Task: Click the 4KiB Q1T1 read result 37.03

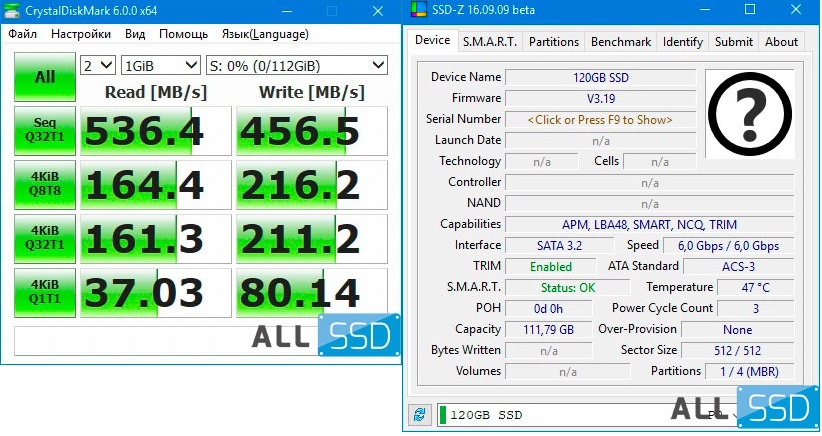Action: click(155, 292)
